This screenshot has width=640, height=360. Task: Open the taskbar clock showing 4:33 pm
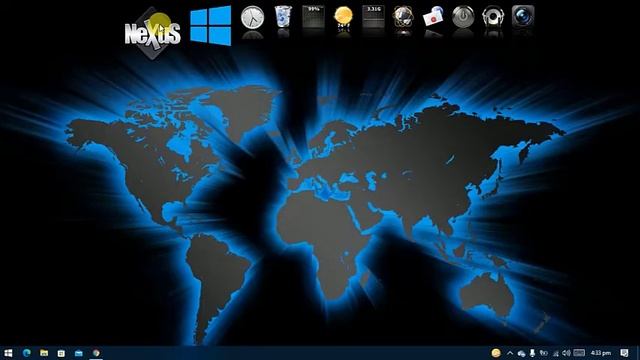[x=601, y=353]
